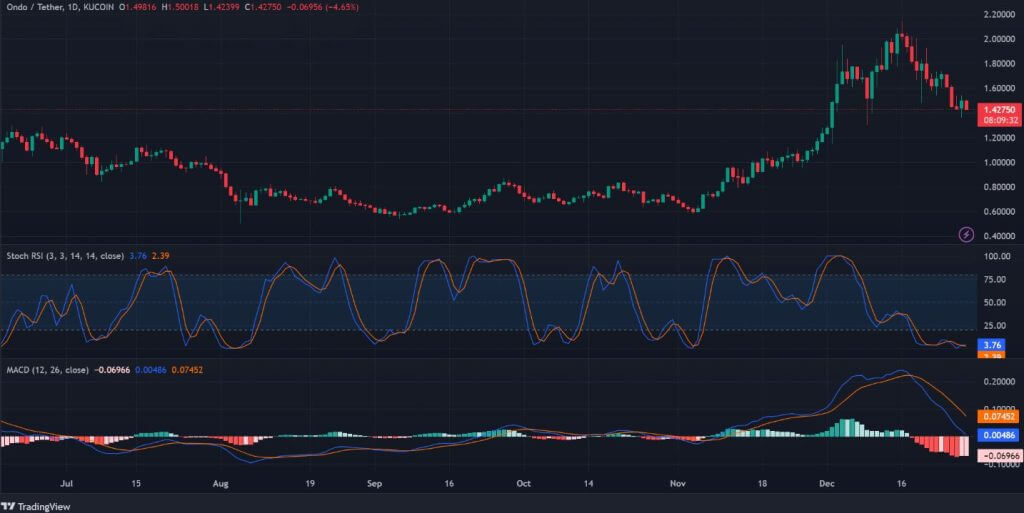Click the TradingView logo

(x=36, y=506)
